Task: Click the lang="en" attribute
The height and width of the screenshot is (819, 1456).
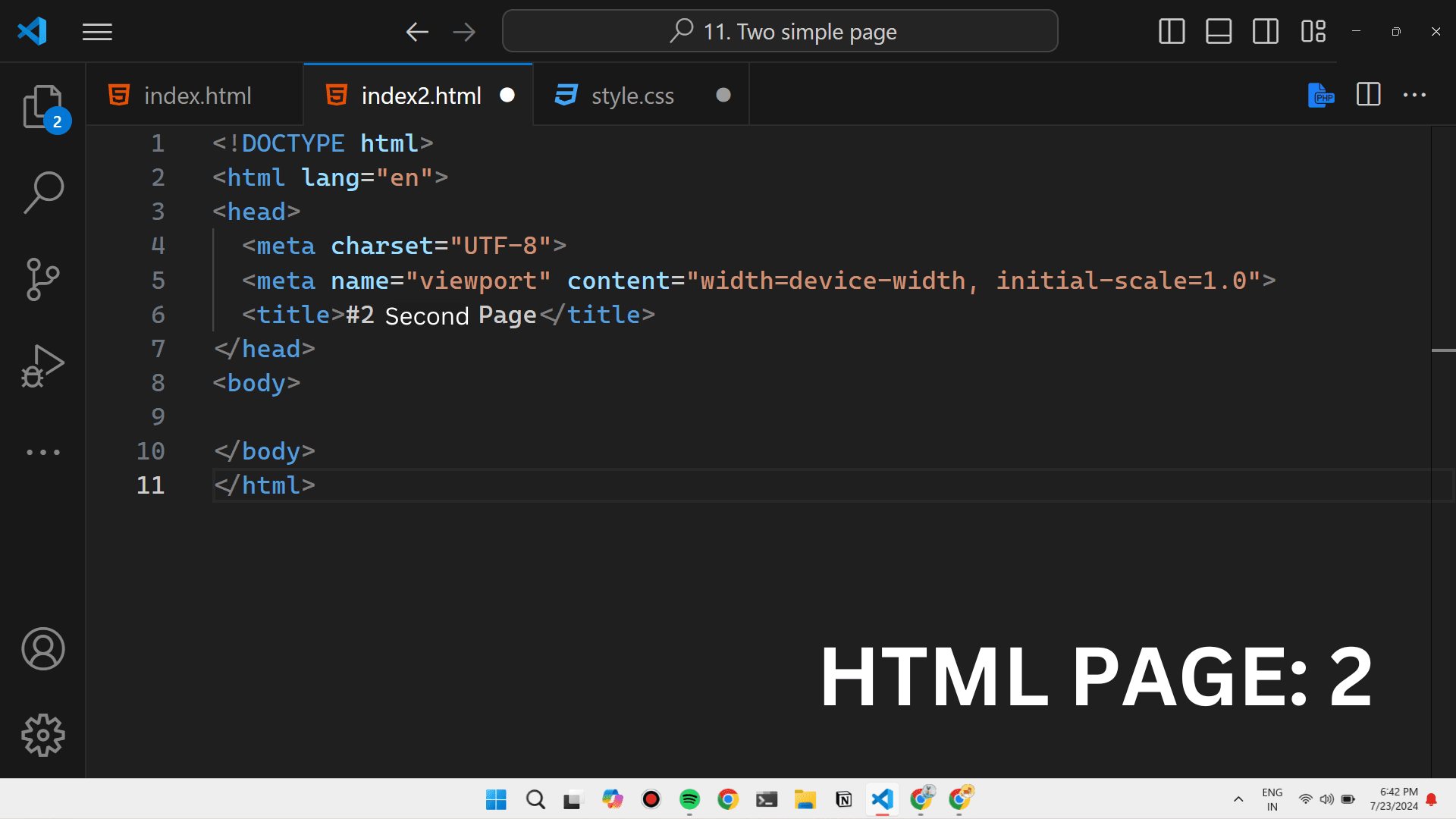Action: click(x=367, y=178)
